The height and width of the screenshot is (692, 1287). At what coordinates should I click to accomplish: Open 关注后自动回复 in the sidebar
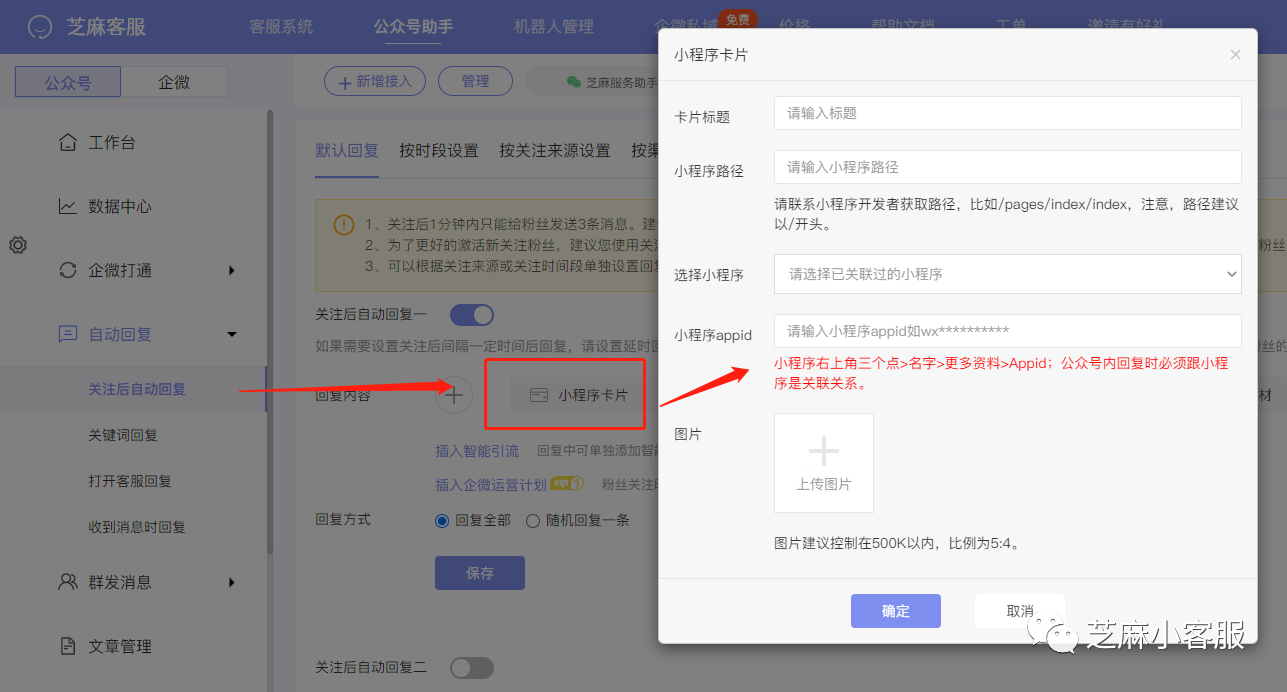pos(137,389)
